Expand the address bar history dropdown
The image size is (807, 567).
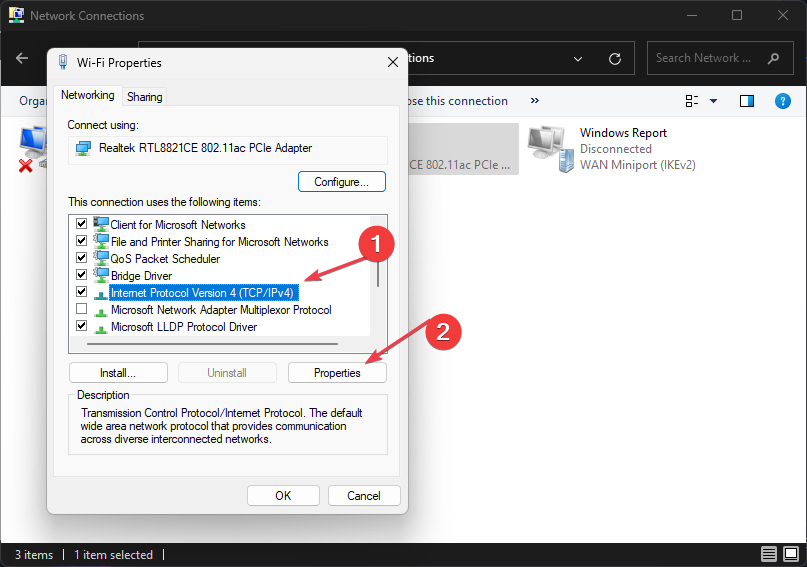click(578, 59)
